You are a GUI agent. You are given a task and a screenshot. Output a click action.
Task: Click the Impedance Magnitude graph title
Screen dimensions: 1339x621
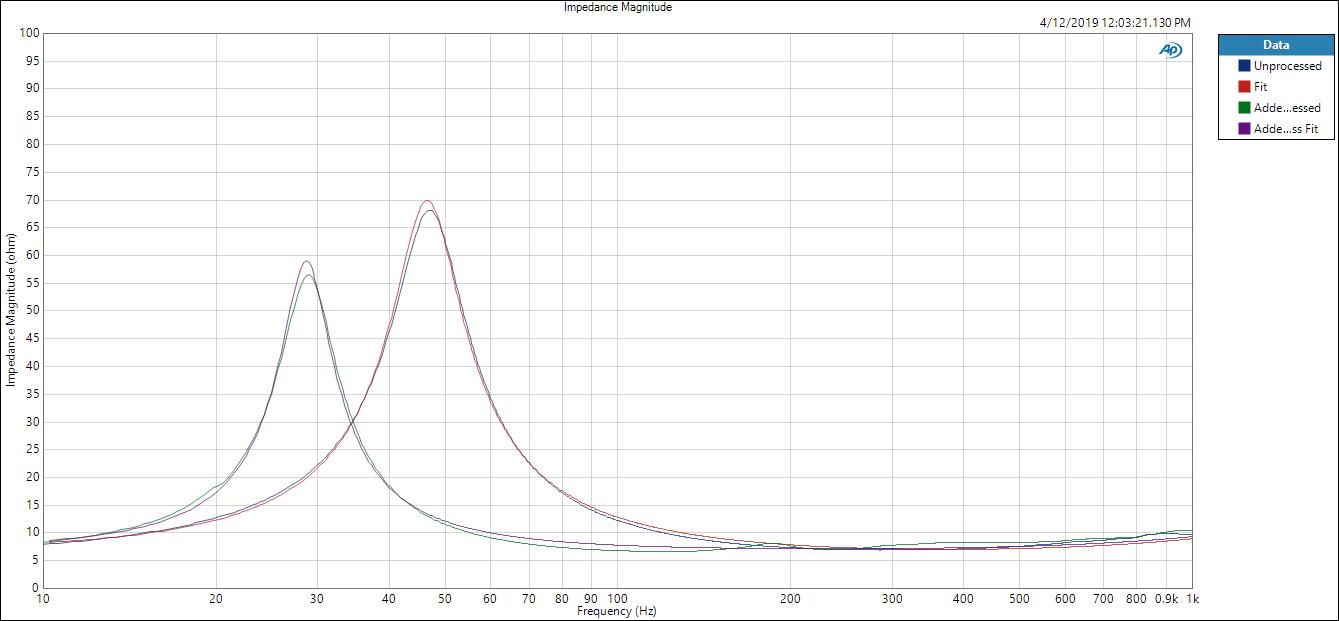tap(618, 7)
